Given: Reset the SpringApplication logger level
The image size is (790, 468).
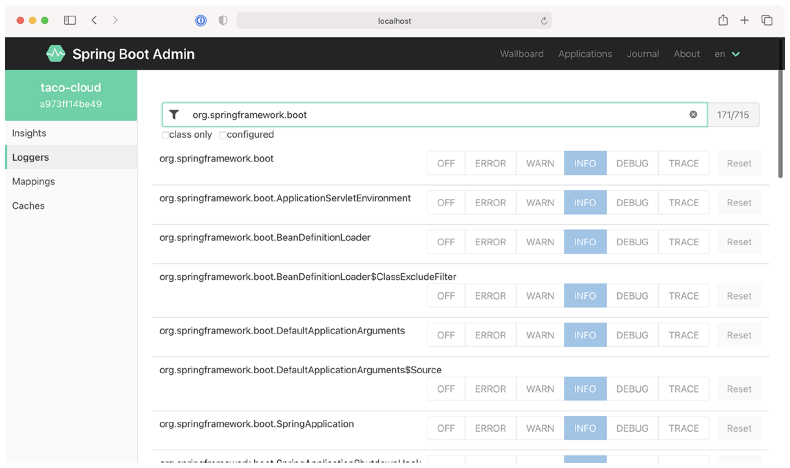Looking at the screenshot, I should click(739, 429).
